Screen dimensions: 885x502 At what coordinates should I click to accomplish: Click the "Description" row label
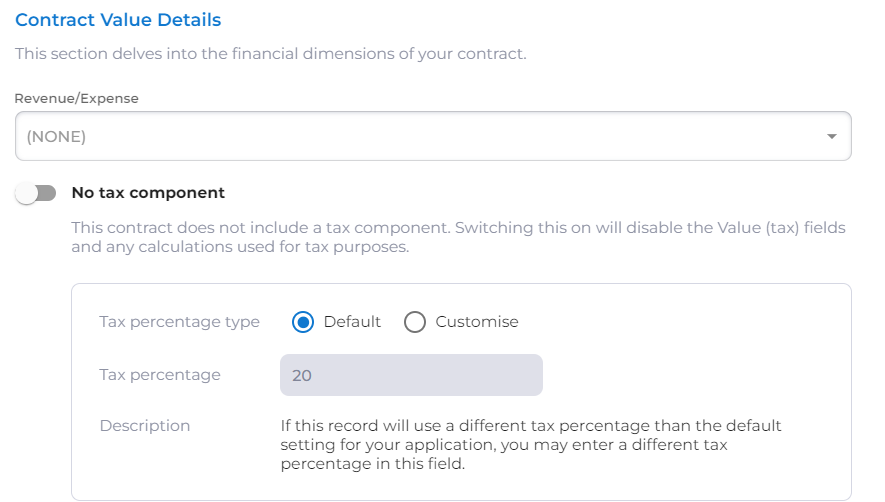click(x=144, y=426)
